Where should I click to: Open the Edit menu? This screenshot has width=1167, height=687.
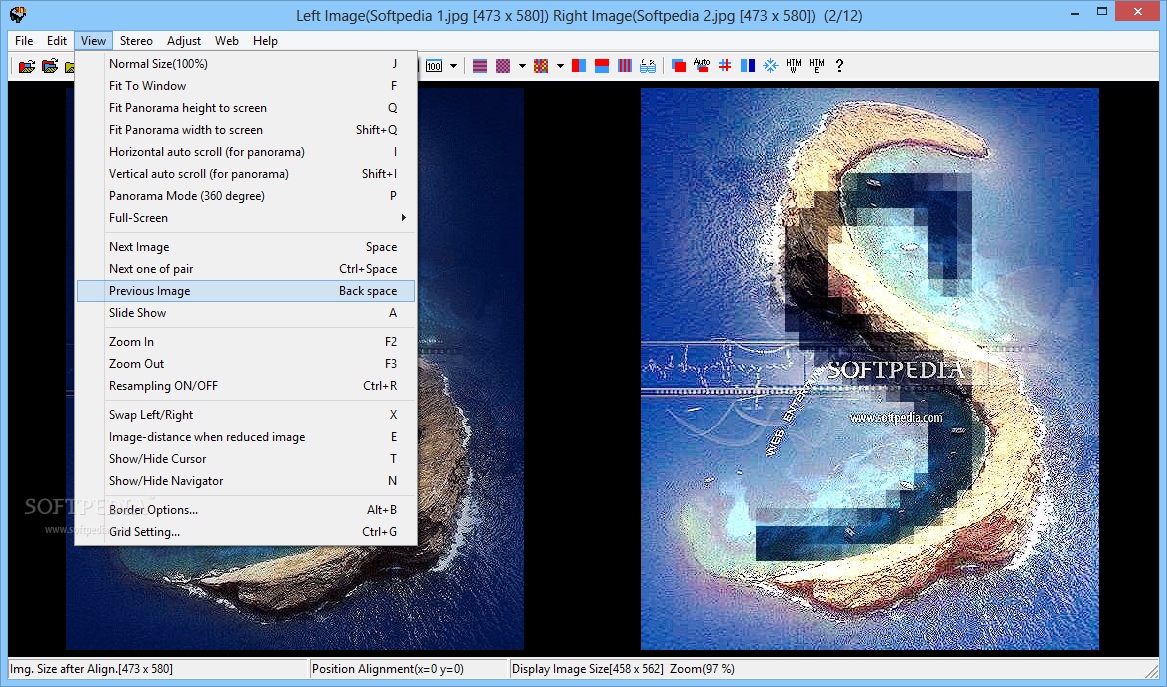57,41
